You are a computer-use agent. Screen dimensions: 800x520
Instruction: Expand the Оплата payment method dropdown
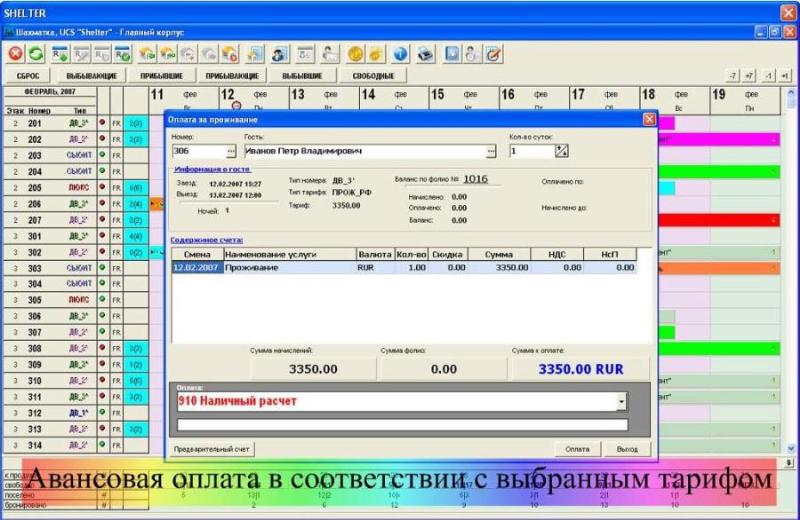click(x=621, y=402)
